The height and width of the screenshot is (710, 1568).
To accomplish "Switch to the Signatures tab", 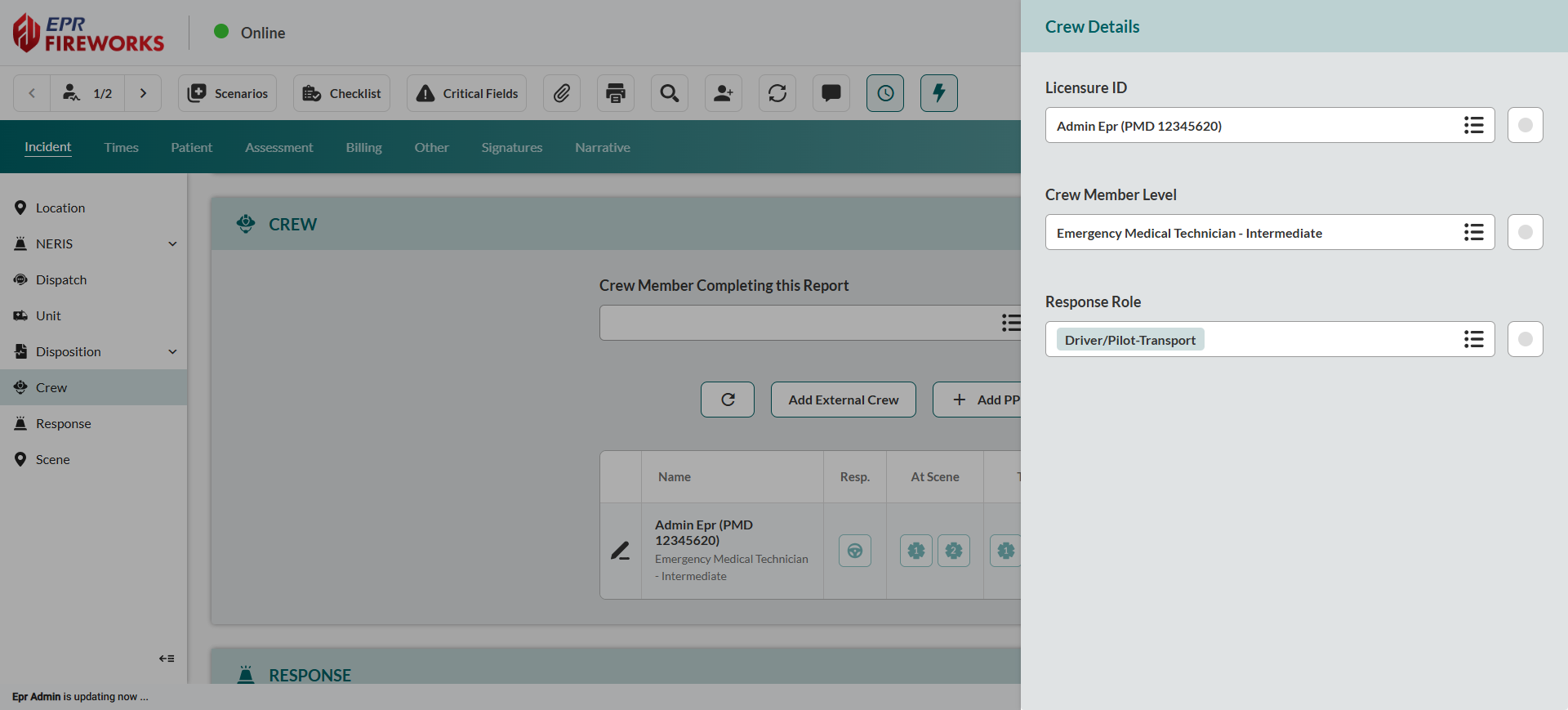I will [511, 147].
